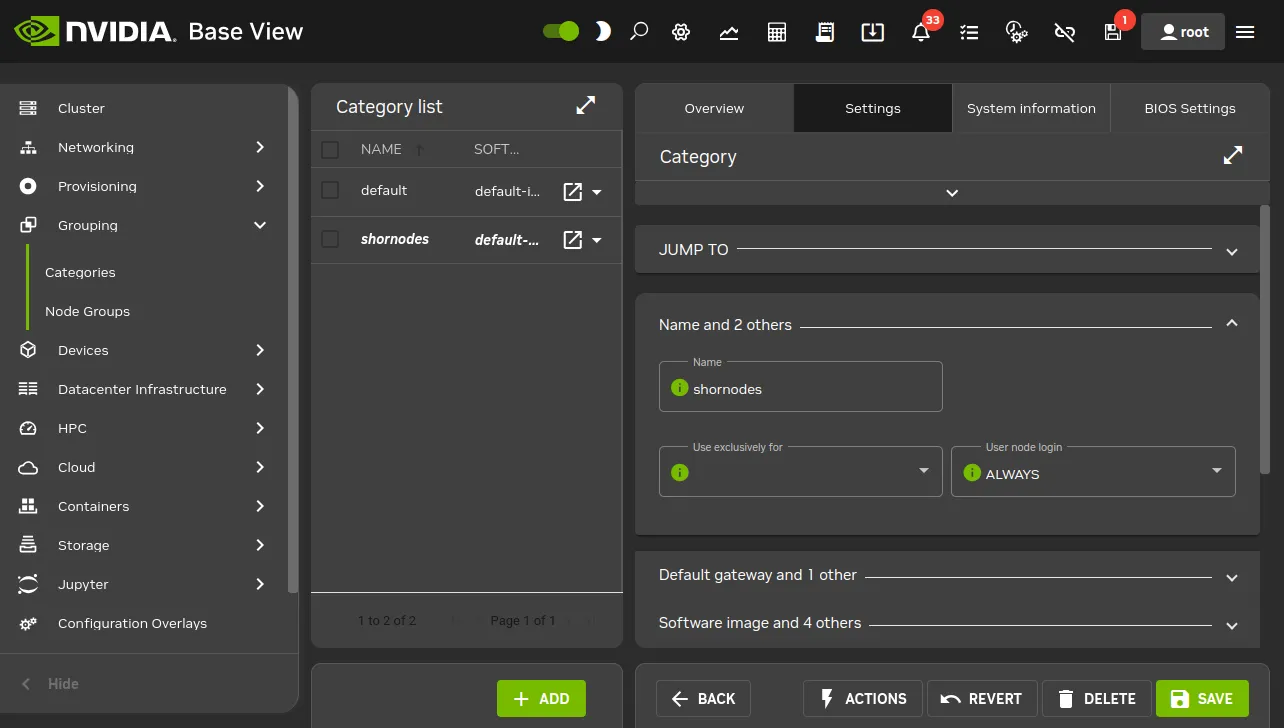Click the DELETE button
Image resolution: width=1284 pixels, height=728 pixels.
point(1096,698)
